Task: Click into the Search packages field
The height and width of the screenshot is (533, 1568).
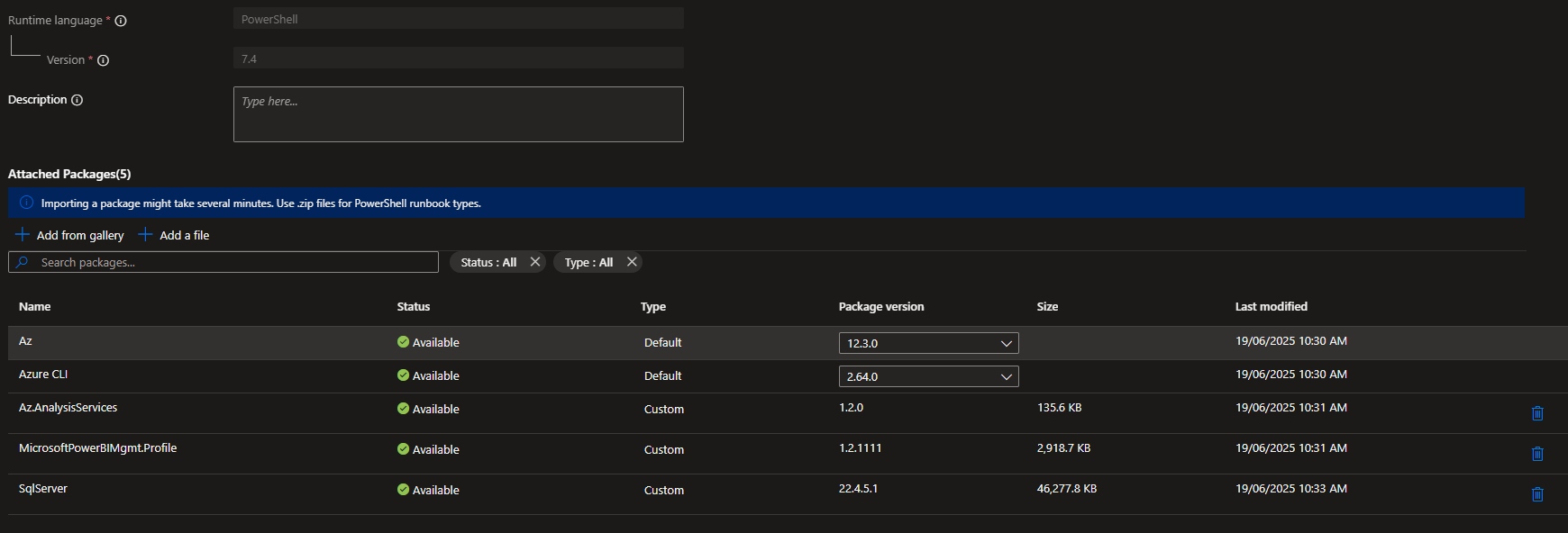Action: (223, 262)
